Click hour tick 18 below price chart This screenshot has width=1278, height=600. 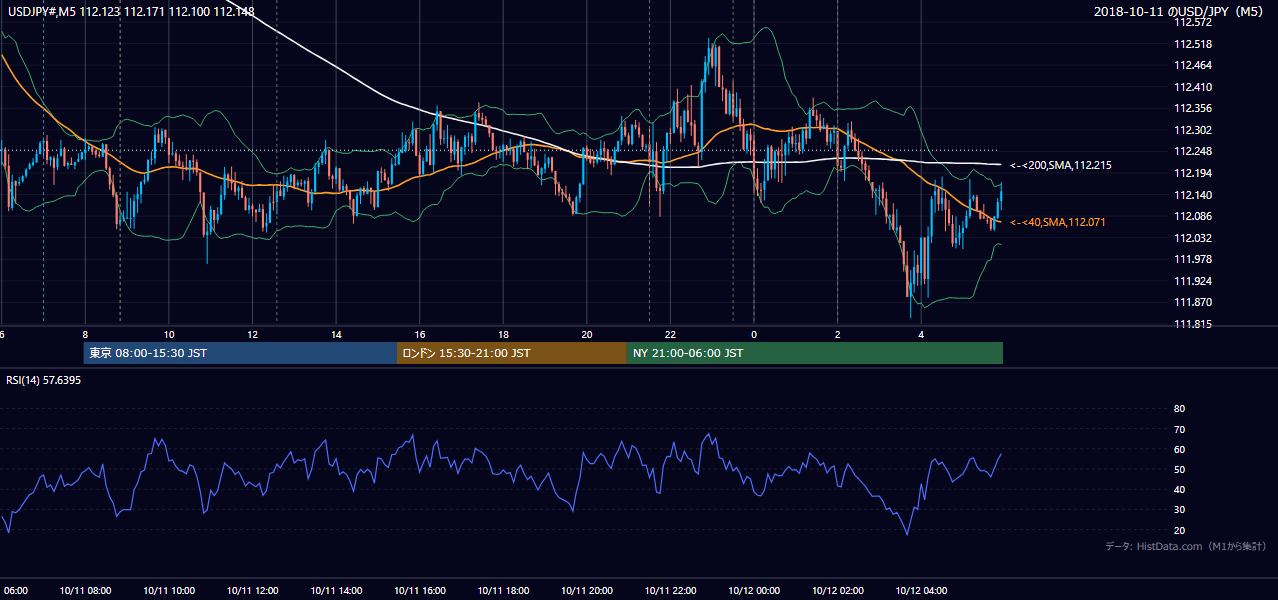click(504, 334)
